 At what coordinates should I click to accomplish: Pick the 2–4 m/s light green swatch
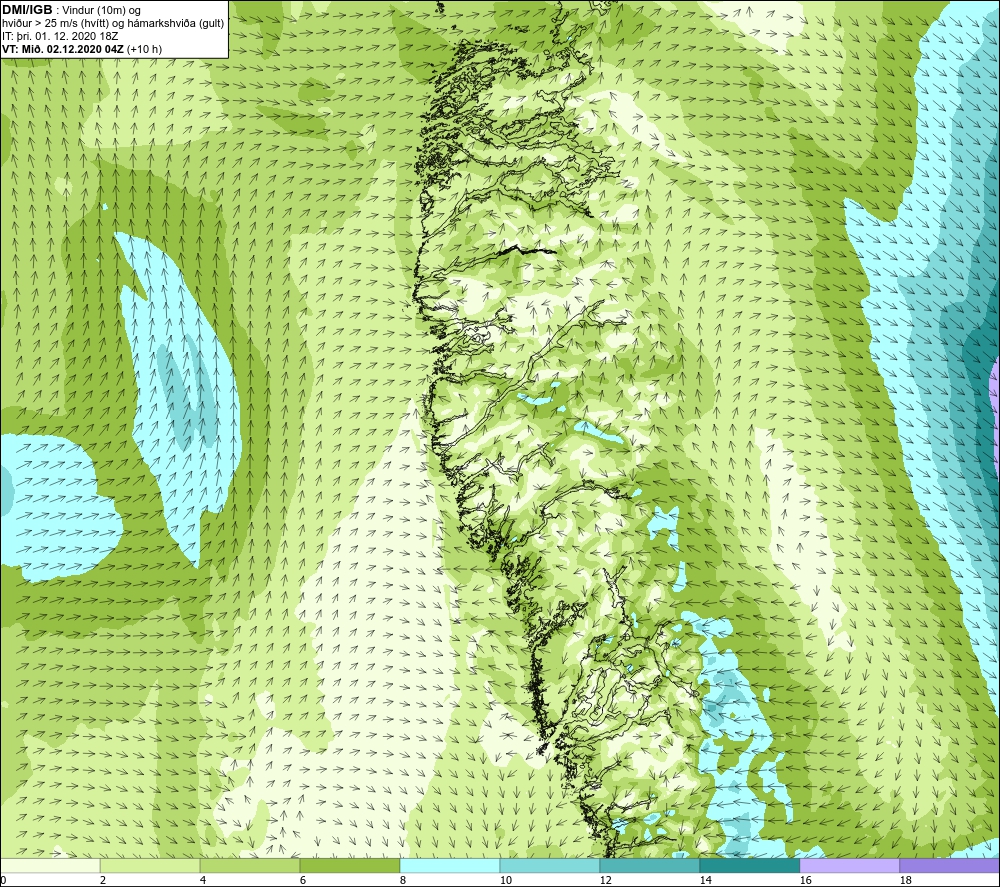pyautogui.click(x=150, y=865)
